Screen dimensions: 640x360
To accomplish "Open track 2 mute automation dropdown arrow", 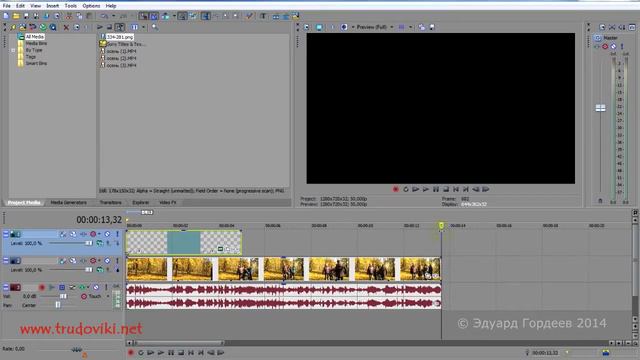I will pyautogui.click(x=99, y=260).
